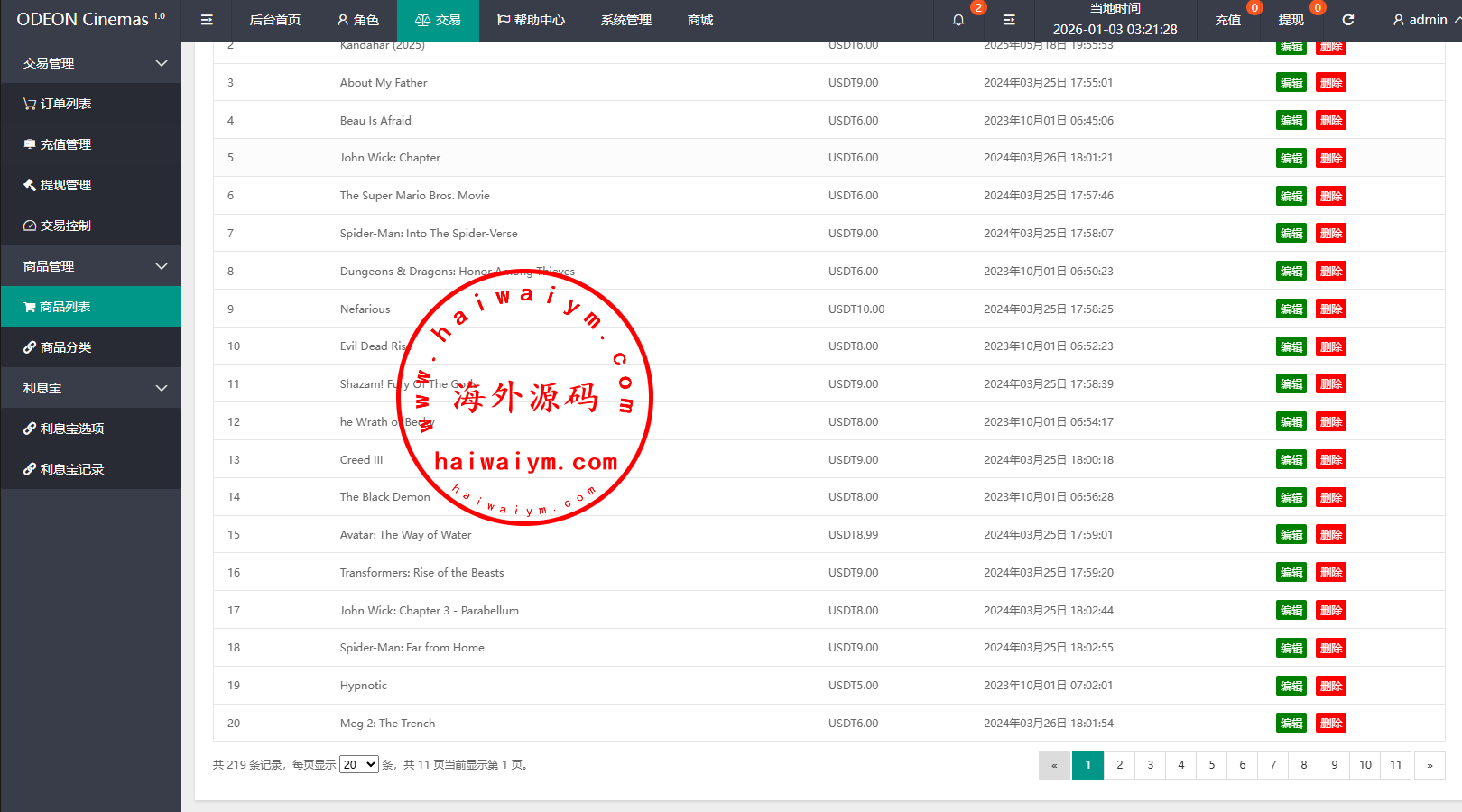Click red 删除 button for Hypnotic
This screenshot has height=812, width=1462.
(x=1330, y=686)
